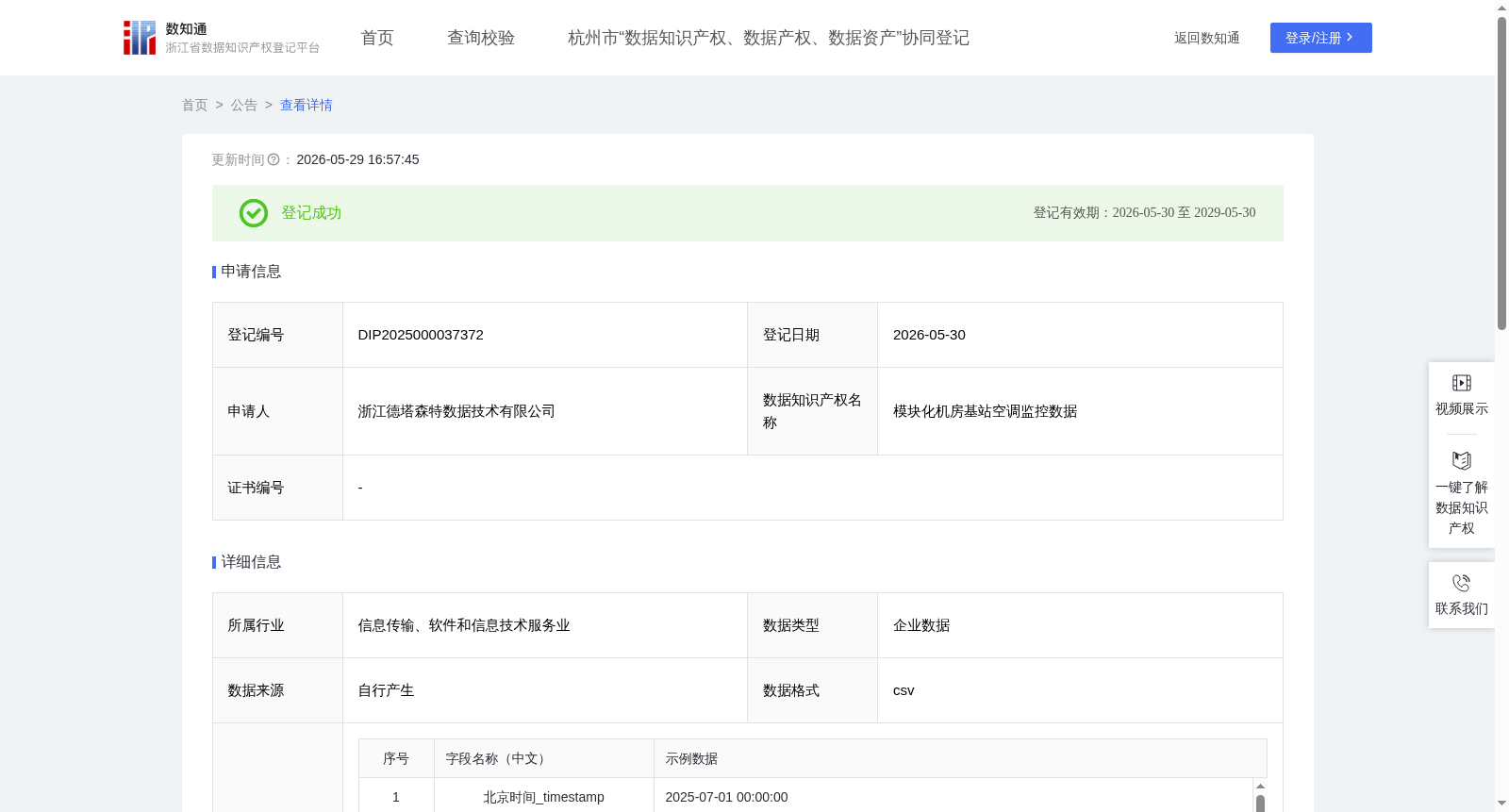Click the 联系我们 phone icon
Viewport: 1509px width, 812px height.
[x=1462, y=583]
